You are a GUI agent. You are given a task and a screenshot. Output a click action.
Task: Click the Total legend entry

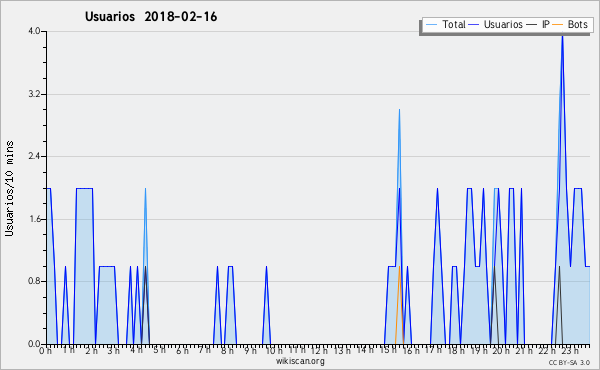445,25
